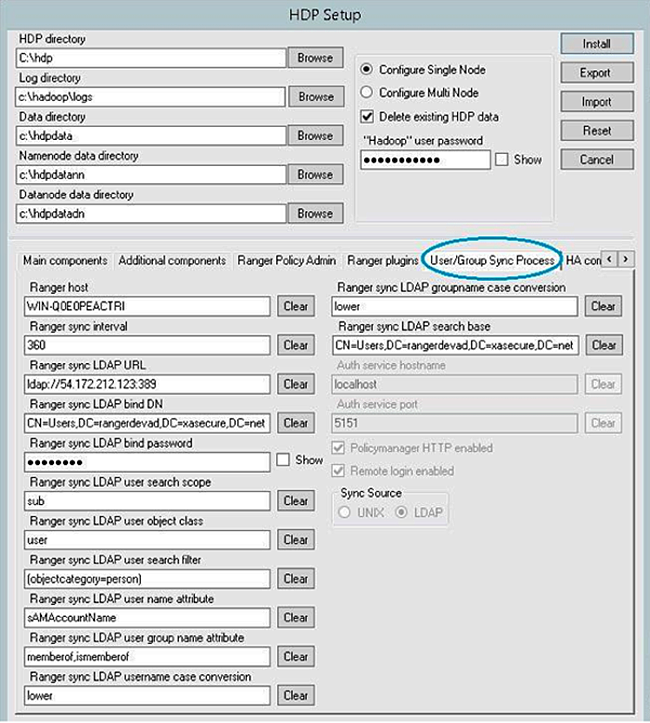Click the Install button
The width and height of the screenshot is (650, 723).
tap(597, 44)
